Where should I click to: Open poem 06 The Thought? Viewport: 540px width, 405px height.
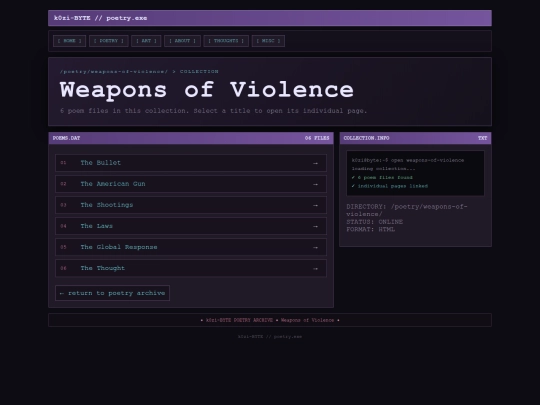[x=191, y=268]
